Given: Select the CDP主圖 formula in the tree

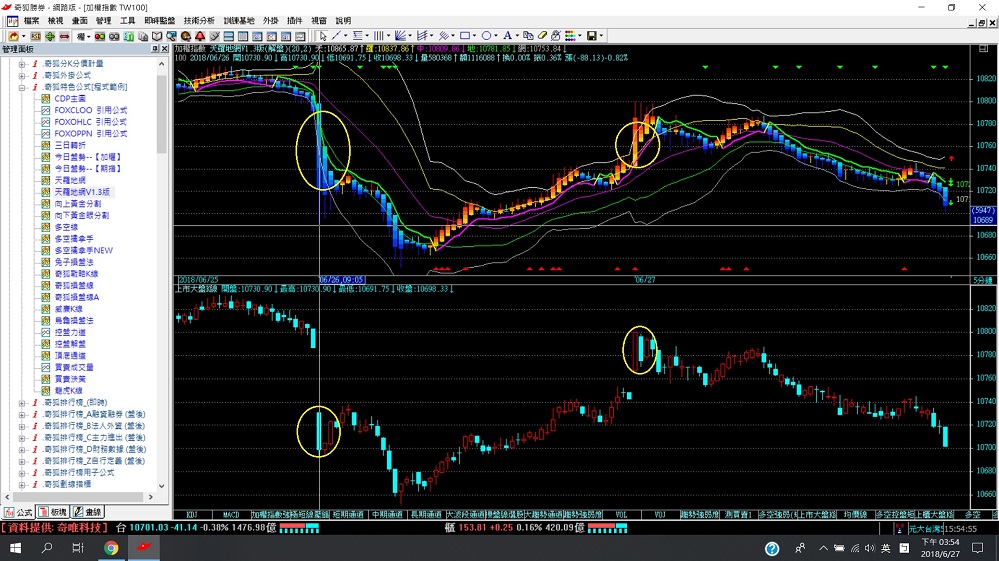Looking at the screenshot, I should [x=71, y=99].
